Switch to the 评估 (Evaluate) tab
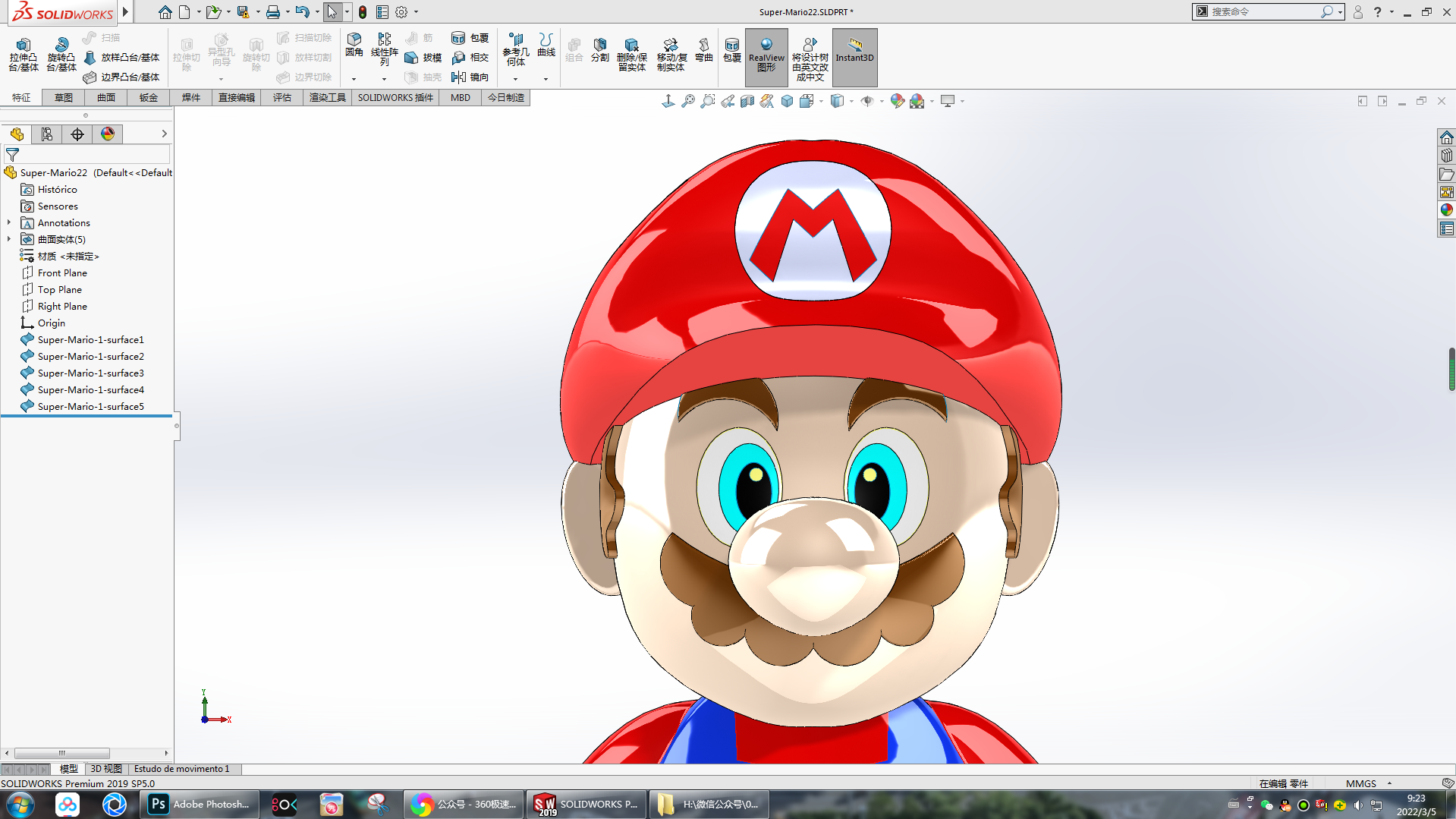1456x819 pixels. [x=282, y=98]
